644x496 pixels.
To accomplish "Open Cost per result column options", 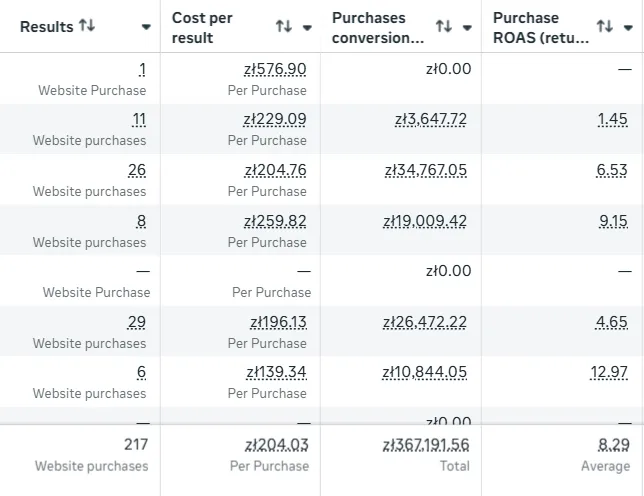I will click(x=307, y=28).
